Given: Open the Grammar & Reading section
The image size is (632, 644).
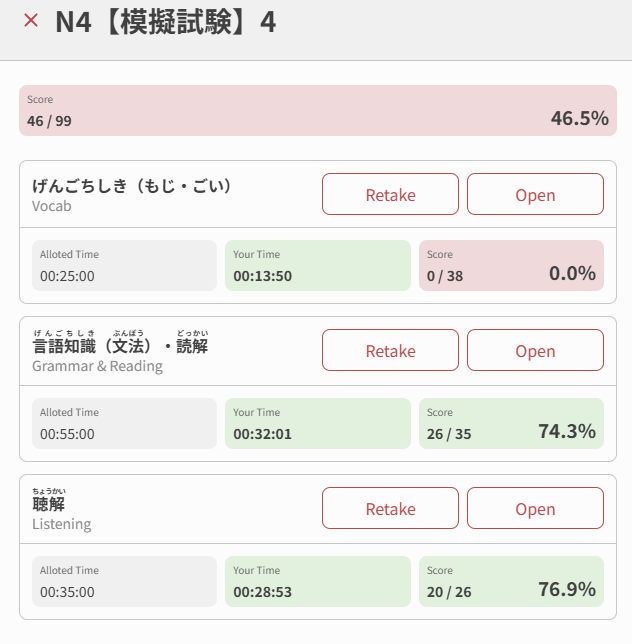Looking at the screenshot, I should point(535,350).
